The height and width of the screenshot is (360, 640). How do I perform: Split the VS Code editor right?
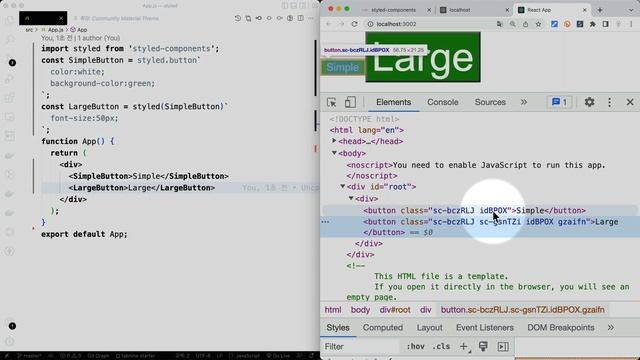tap(300, 18)
